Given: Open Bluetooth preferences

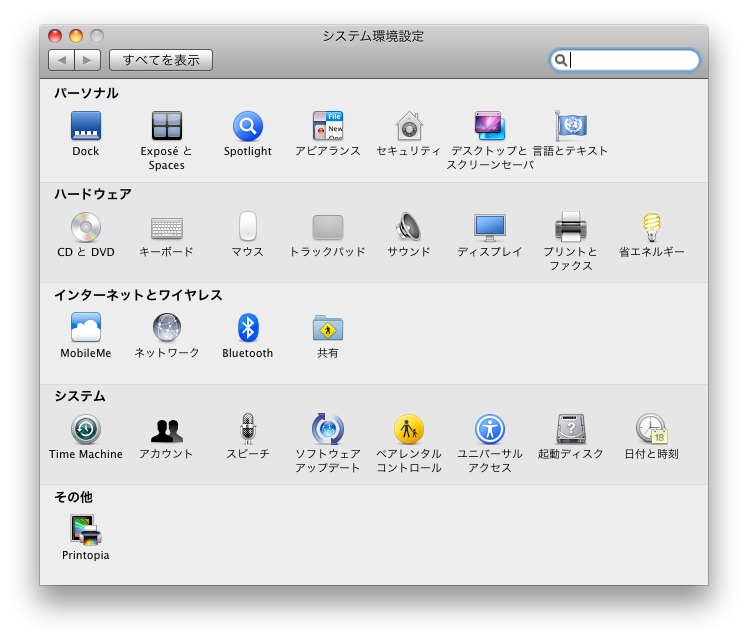Looking at the screenshot, I should click(x=247, y=329).
